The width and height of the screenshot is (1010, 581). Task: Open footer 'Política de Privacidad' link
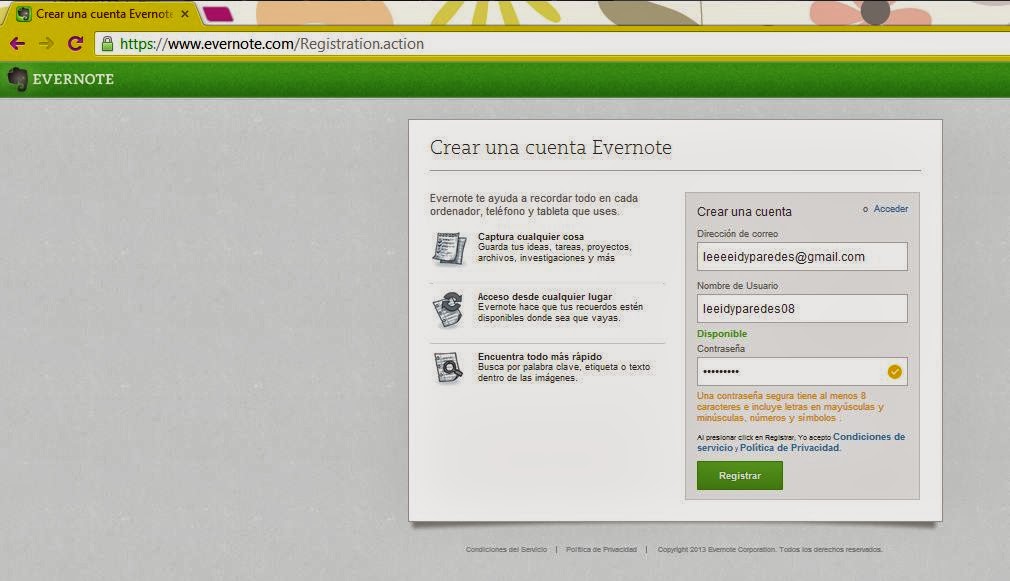pyautogui.click(x=601, y=549)
